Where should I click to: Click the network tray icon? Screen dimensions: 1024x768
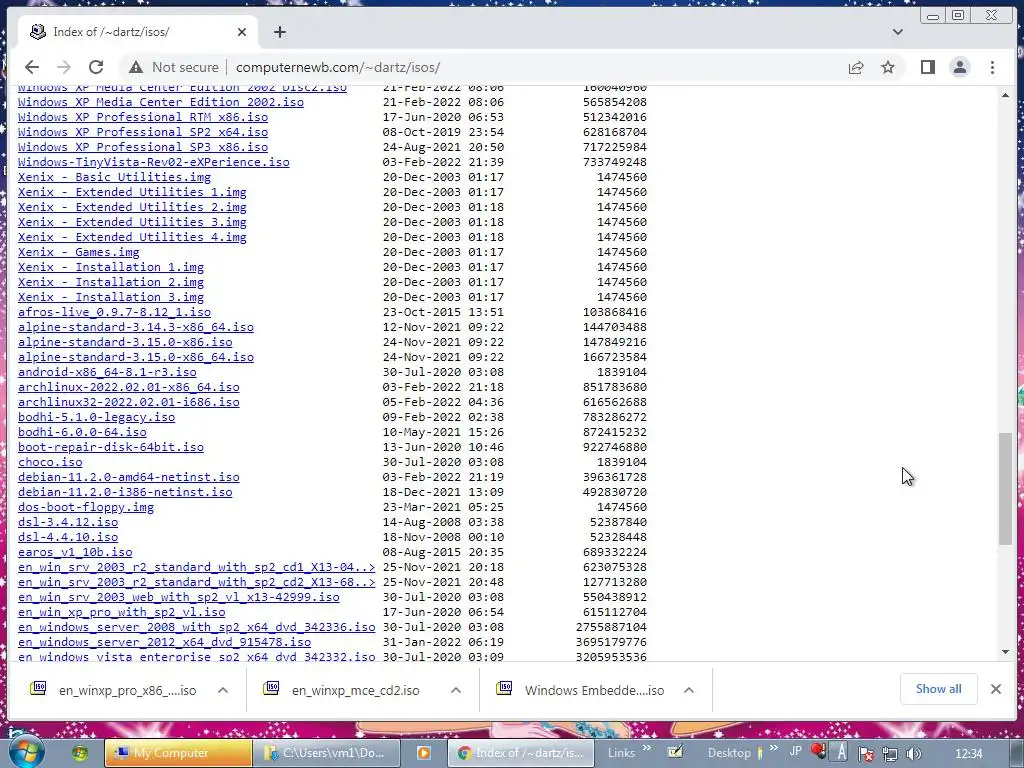click(889, 754)
